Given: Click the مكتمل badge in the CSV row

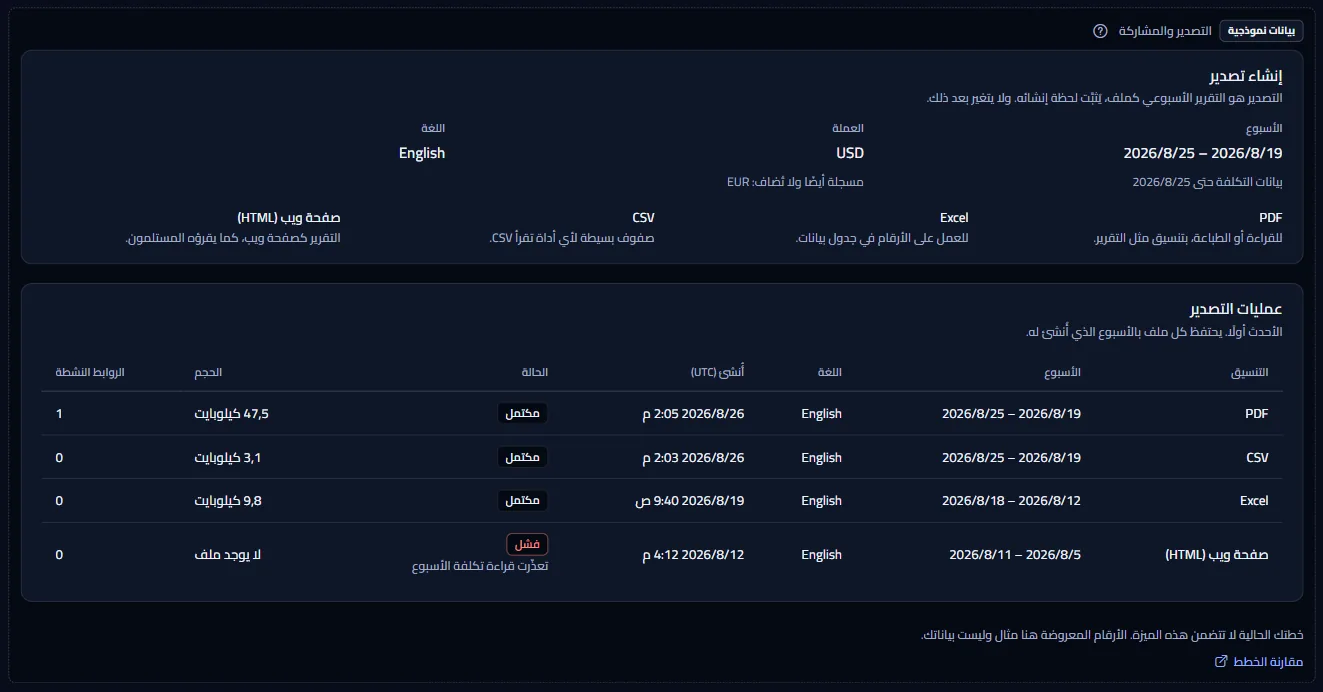Looking at the screenshot, I should (x=523, y=457).
